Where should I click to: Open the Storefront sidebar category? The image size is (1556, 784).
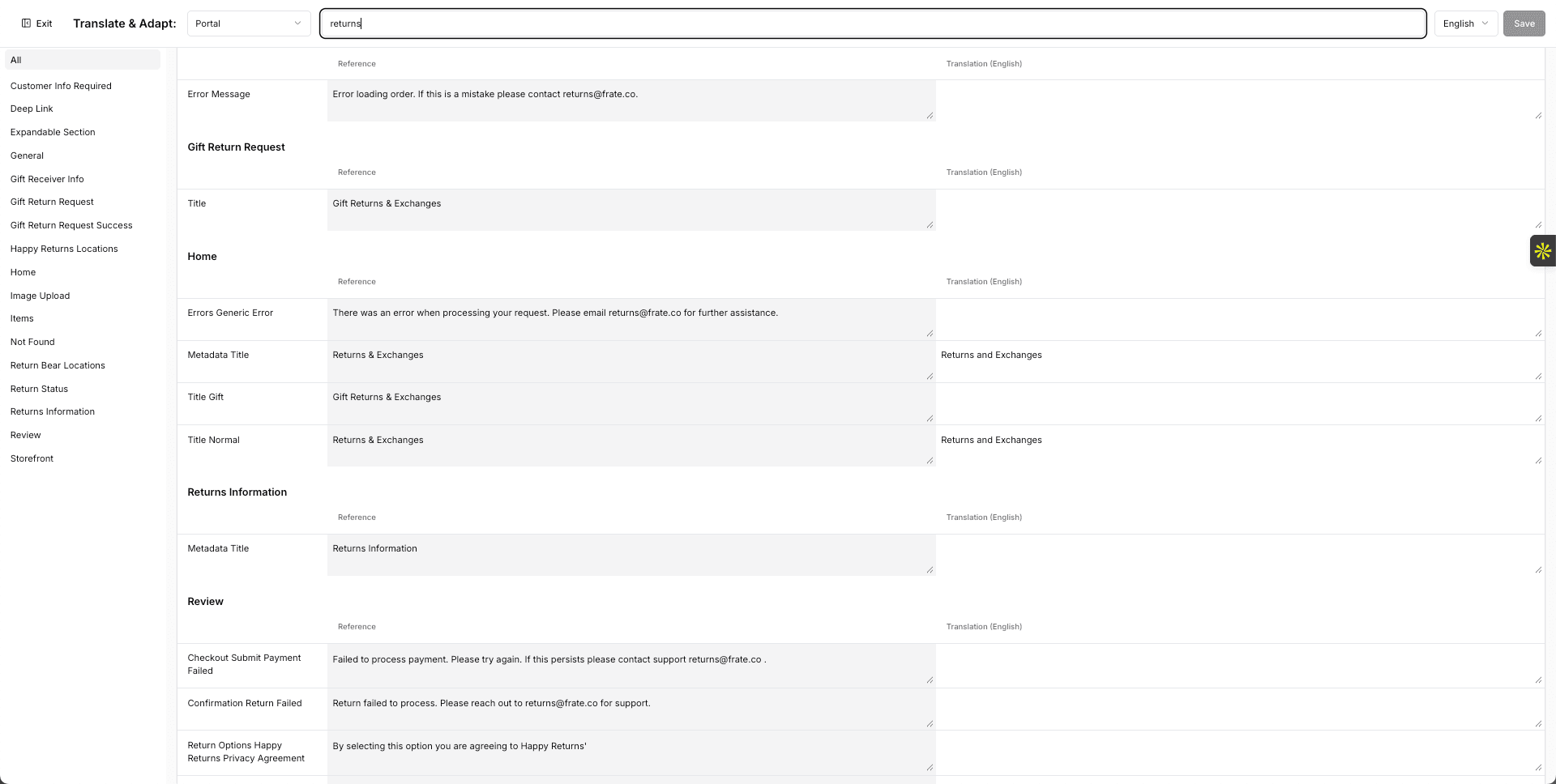(x=32, y=458)
